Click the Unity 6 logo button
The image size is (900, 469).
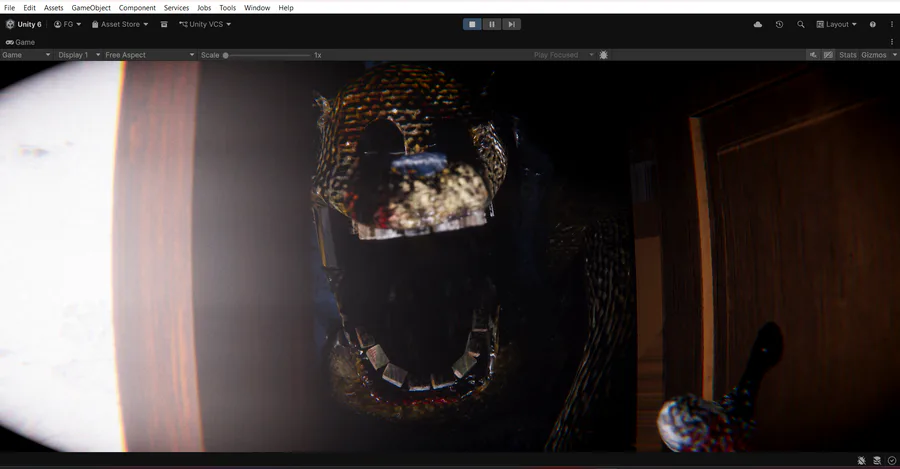[x=24, y=24]
